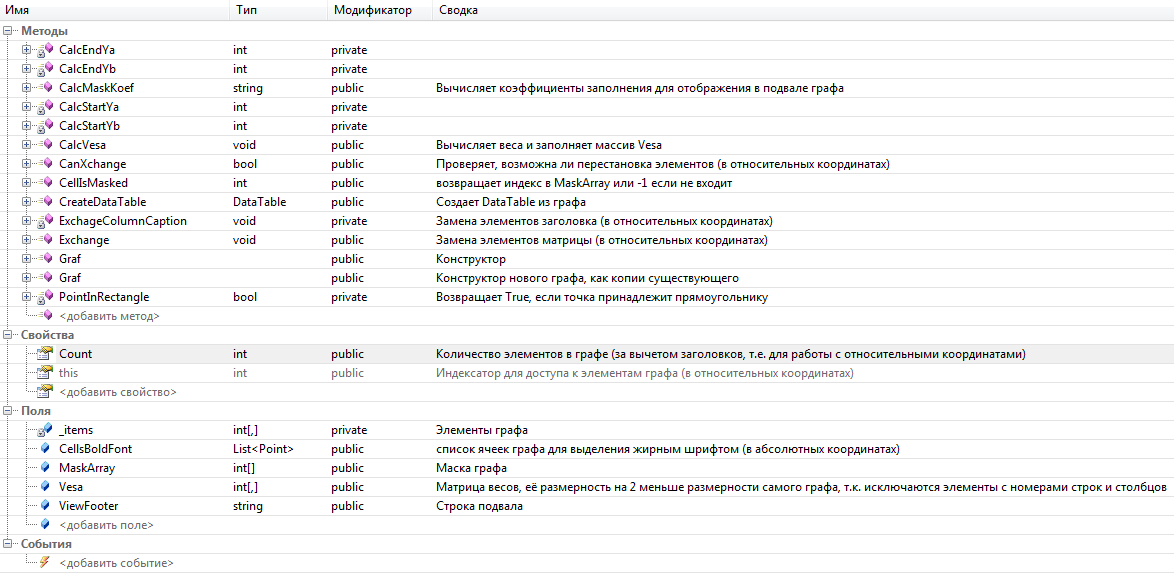Viewport: 1174px width, 578px height.
Task: Click the lightning add-event icon
Action: coord(45,562)
